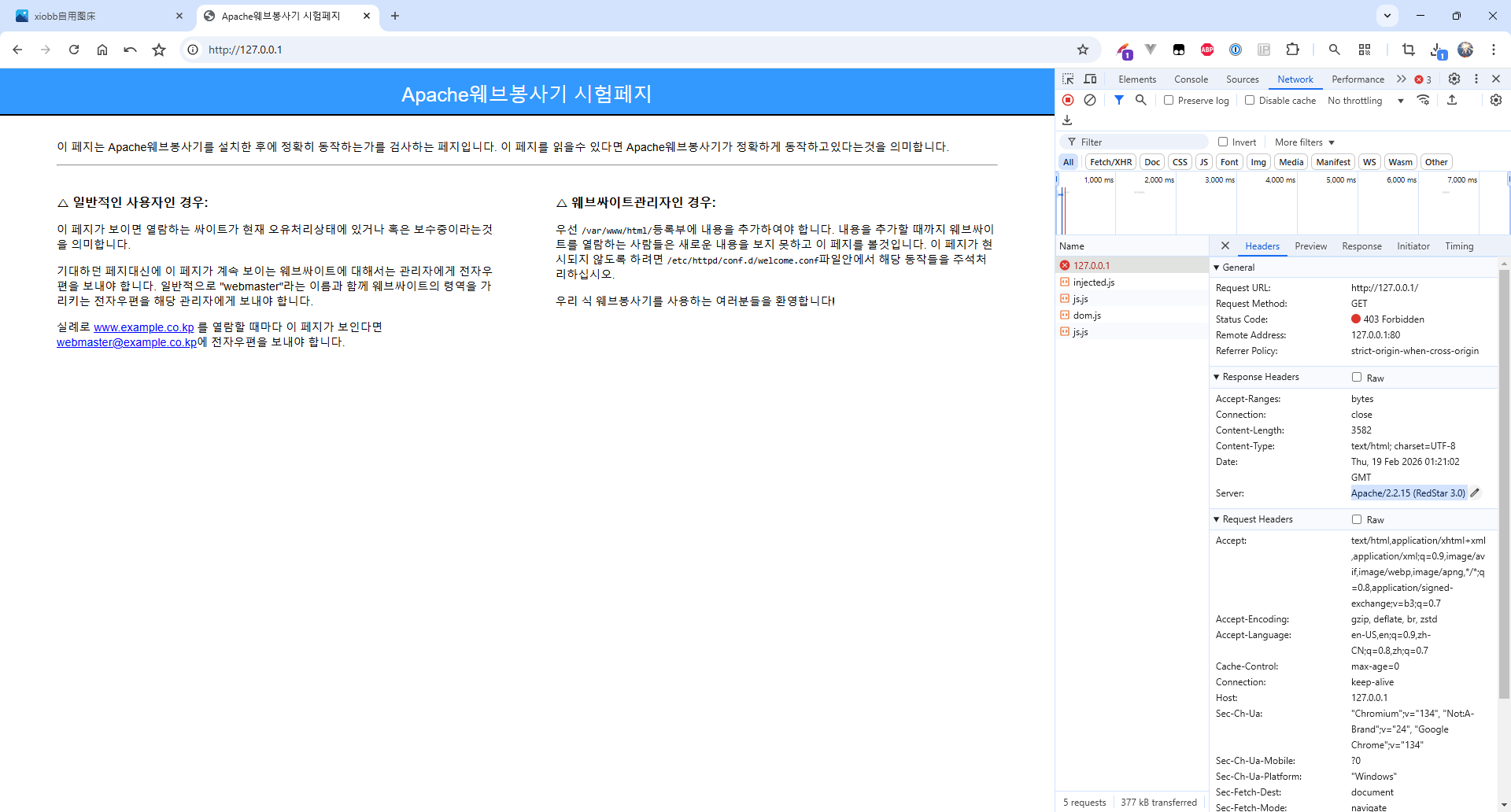The height and width of the screenshot is (812, 1511).
Task: Toggle the network filter funnel icon
Action: (x=1118, y=100)
